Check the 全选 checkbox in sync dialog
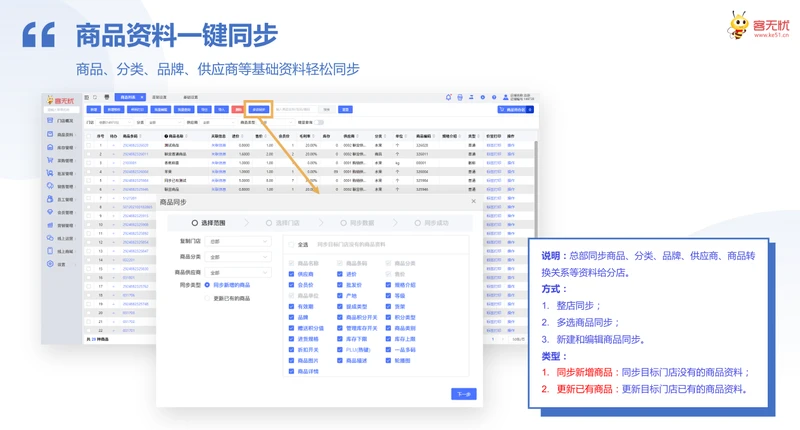 (x=292, y=243)
